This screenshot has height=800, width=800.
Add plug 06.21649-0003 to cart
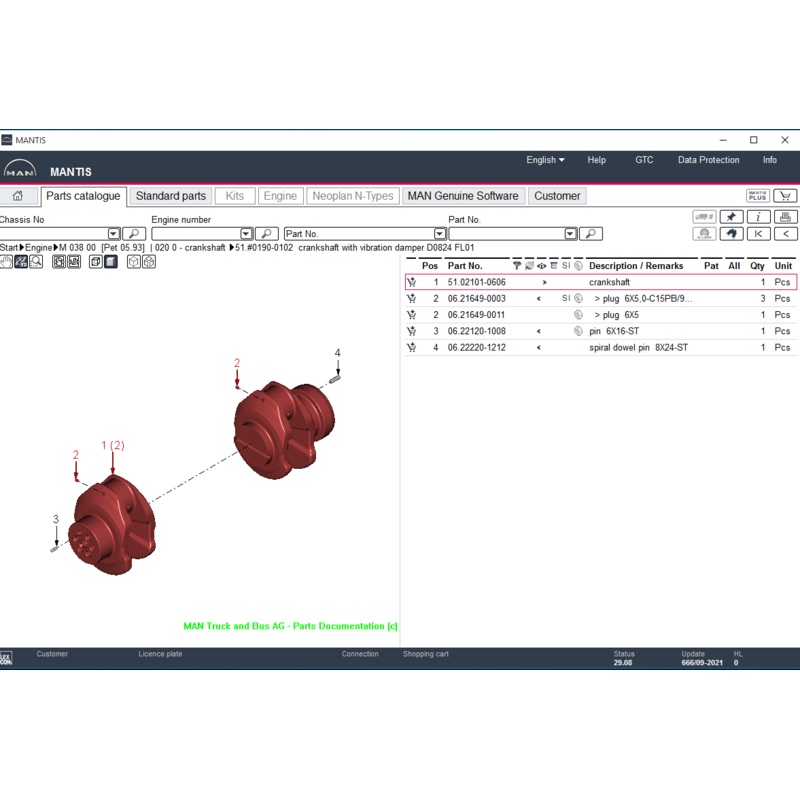click(x=412, y=298)
